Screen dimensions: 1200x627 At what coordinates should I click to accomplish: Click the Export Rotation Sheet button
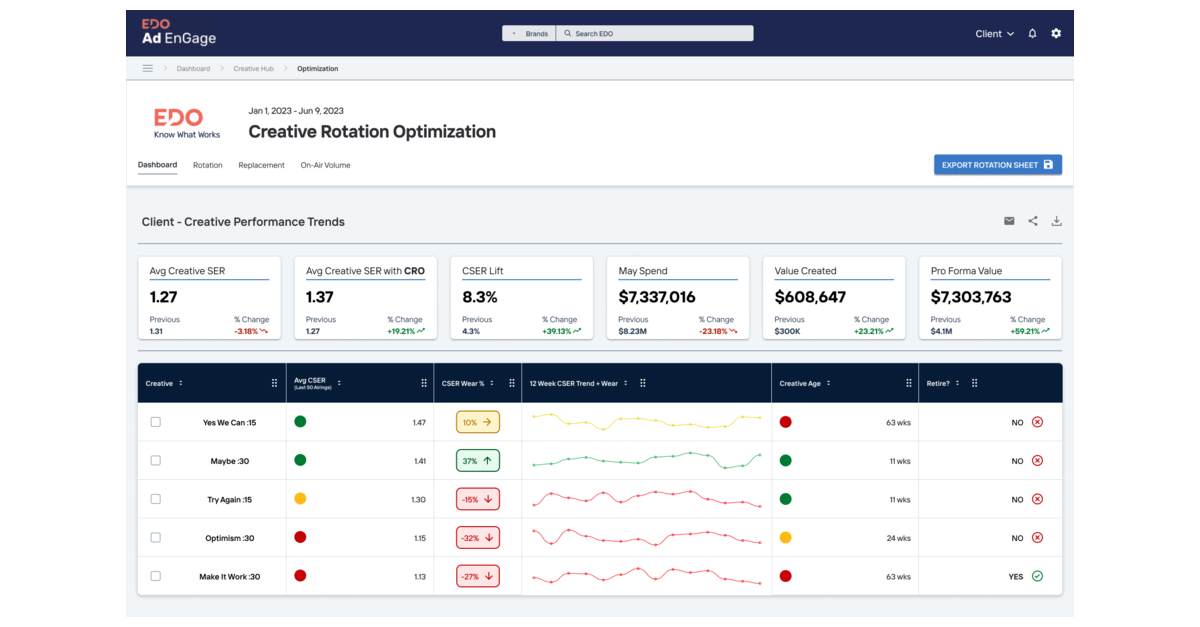[997, 164]
